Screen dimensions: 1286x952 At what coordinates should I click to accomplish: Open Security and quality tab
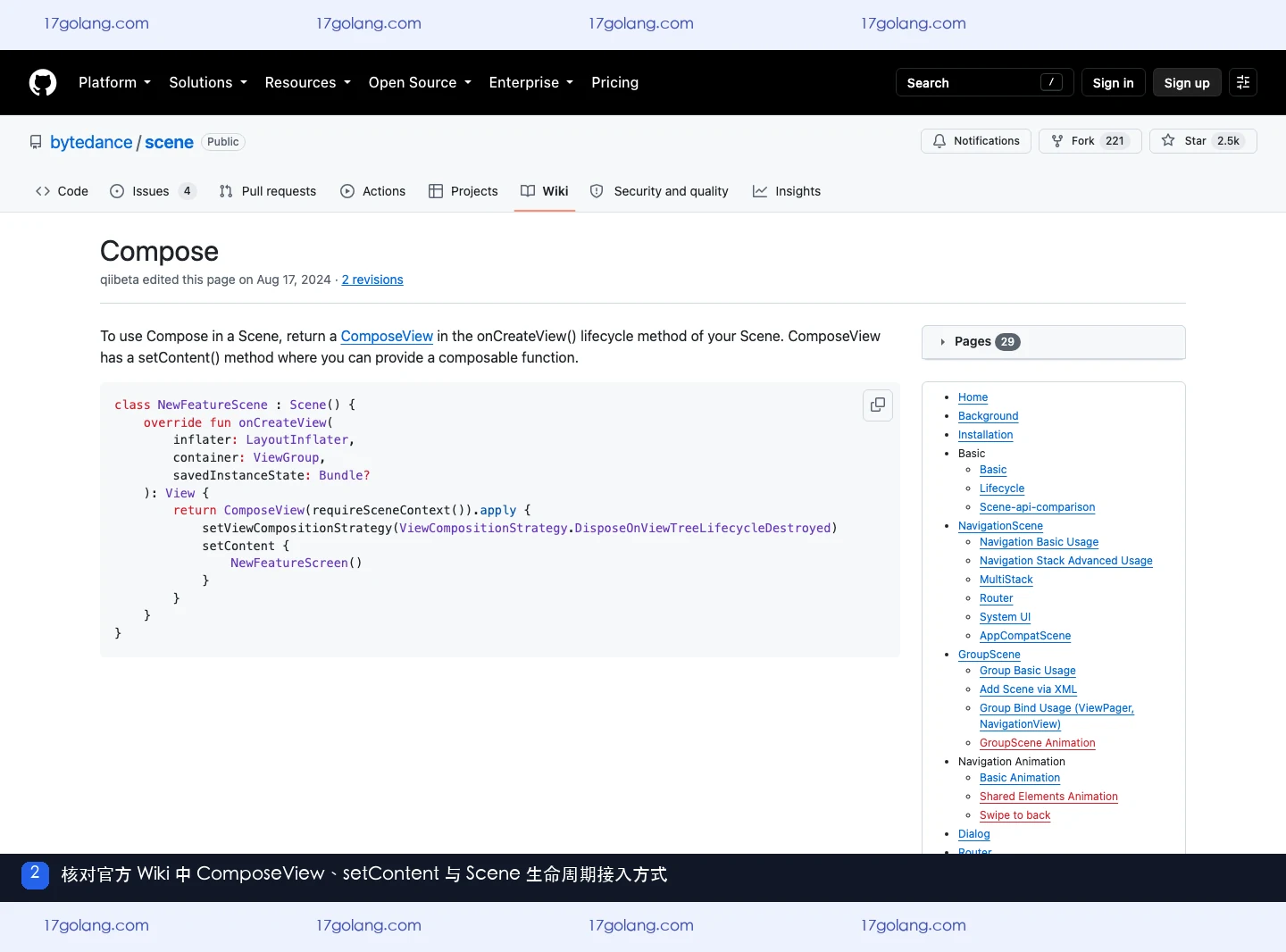pos(659,191)
